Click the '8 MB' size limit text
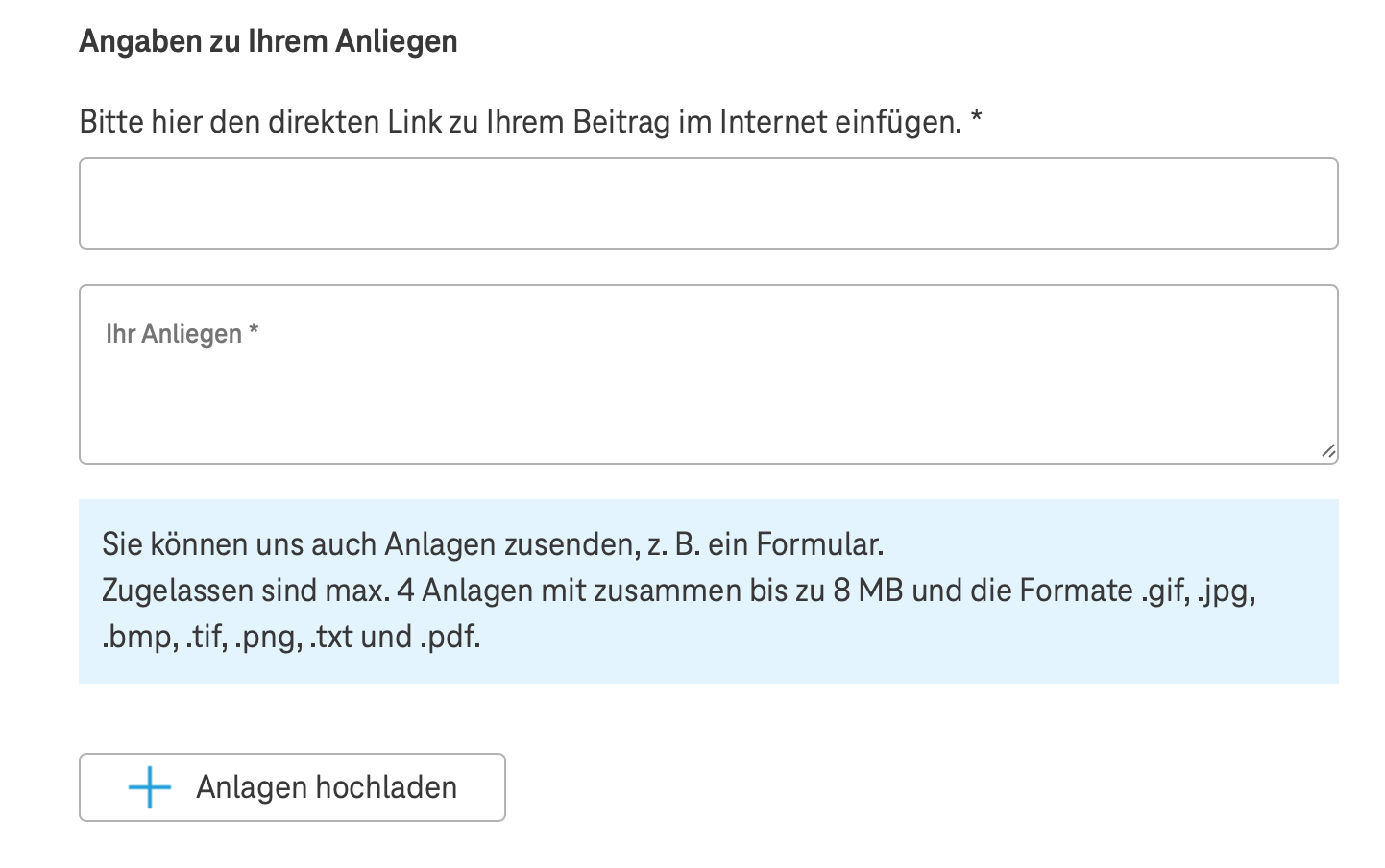Viewport: 1385px width, 868px height. [868, 591]
